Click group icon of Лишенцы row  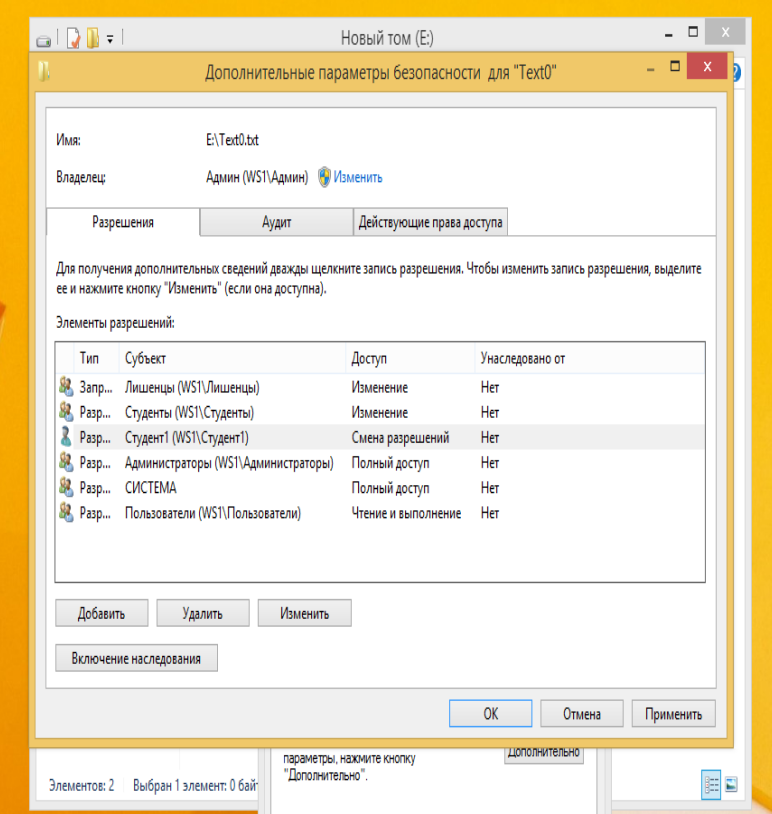(66, 387)
